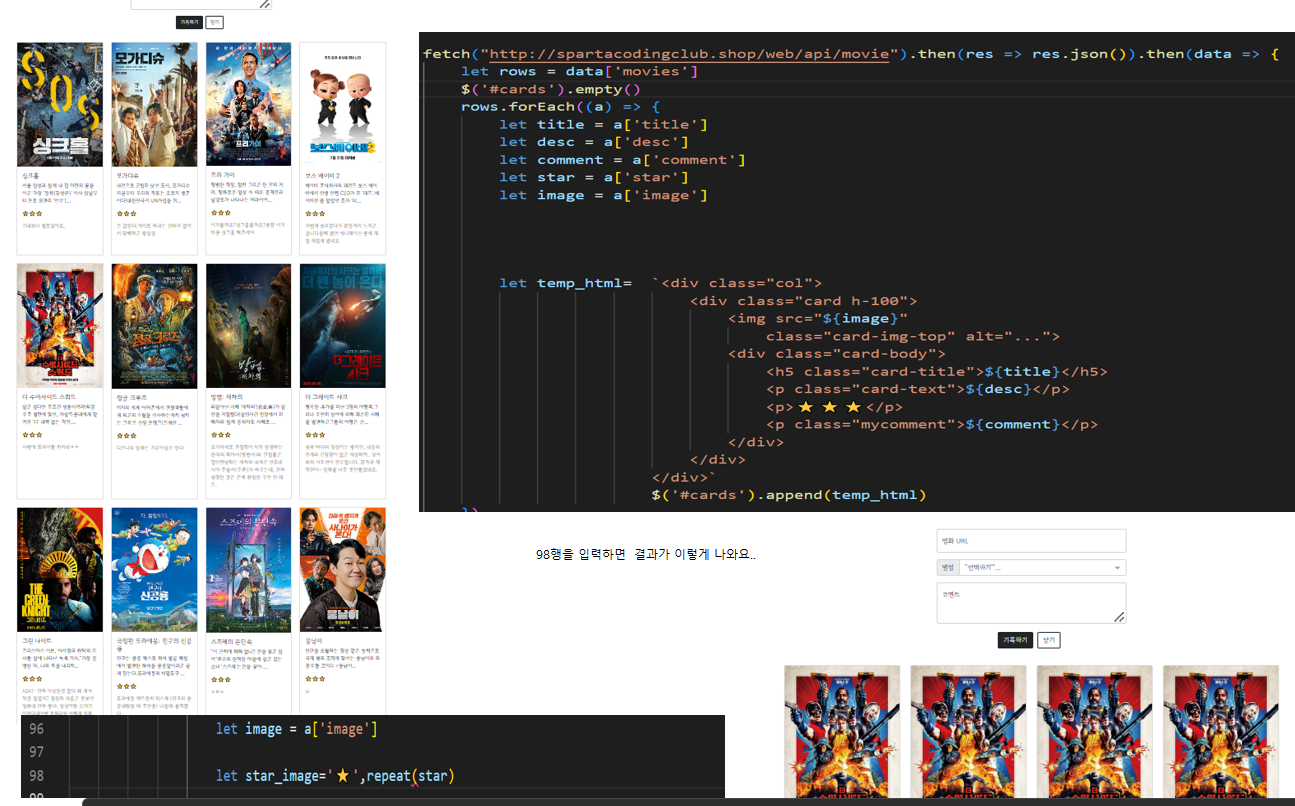The height and width of the screenshot is (806, 1295).
Task: Click the "let rows = data['movies']" code line
Action: click(x=580, y=71)
